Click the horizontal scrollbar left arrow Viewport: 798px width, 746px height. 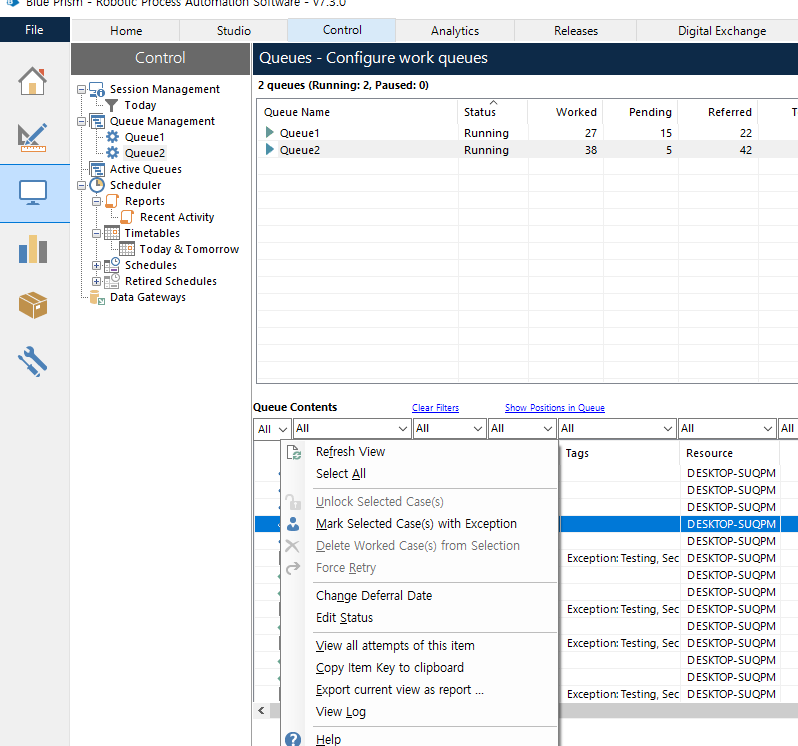[x=262, y=710]
